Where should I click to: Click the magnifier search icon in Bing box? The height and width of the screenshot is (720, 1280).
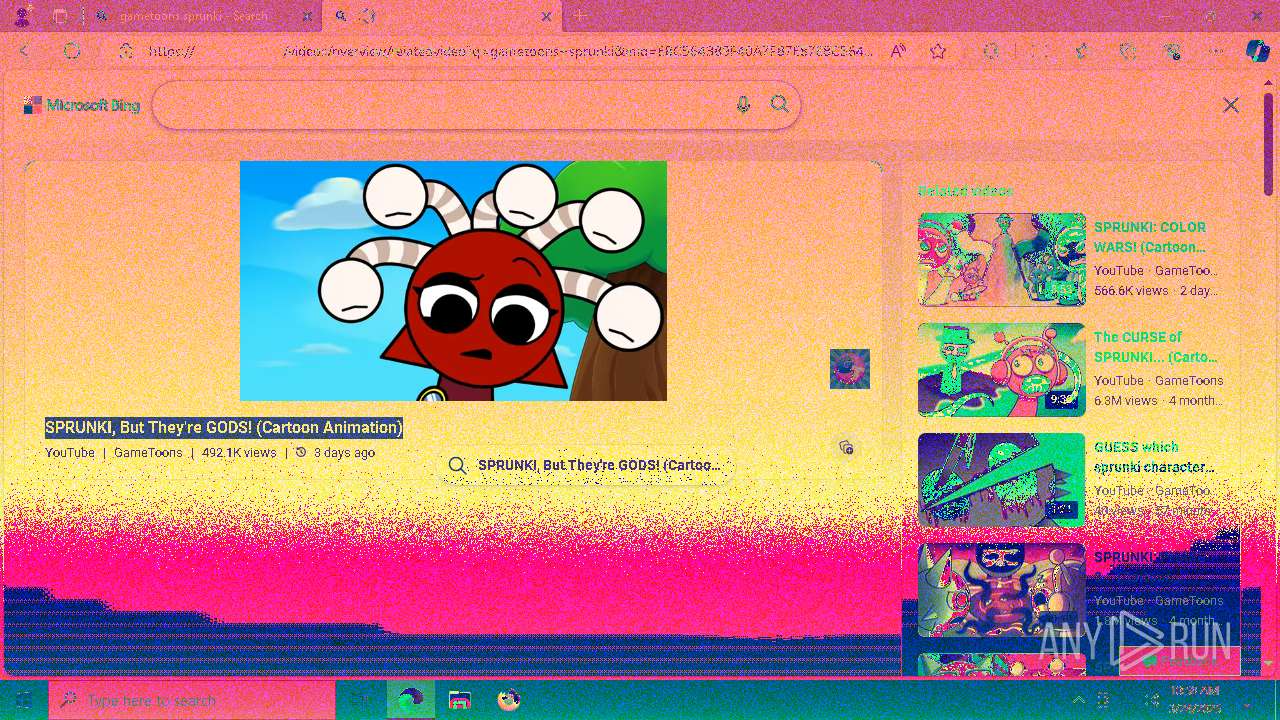[x=780, y=104]
